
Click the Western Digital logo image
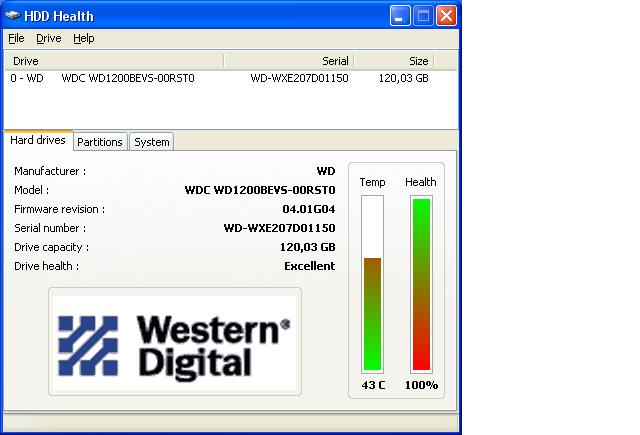tap(175, 342)
